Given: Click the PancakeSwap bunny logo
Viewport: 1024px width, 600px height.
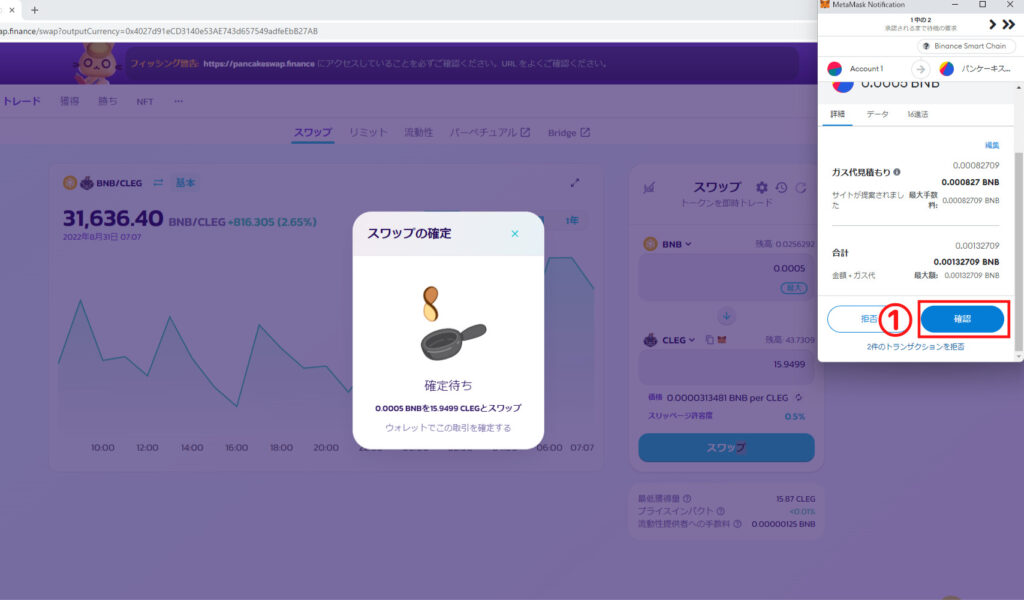Looking at the screenshot, I should click(x=97, y=64).
